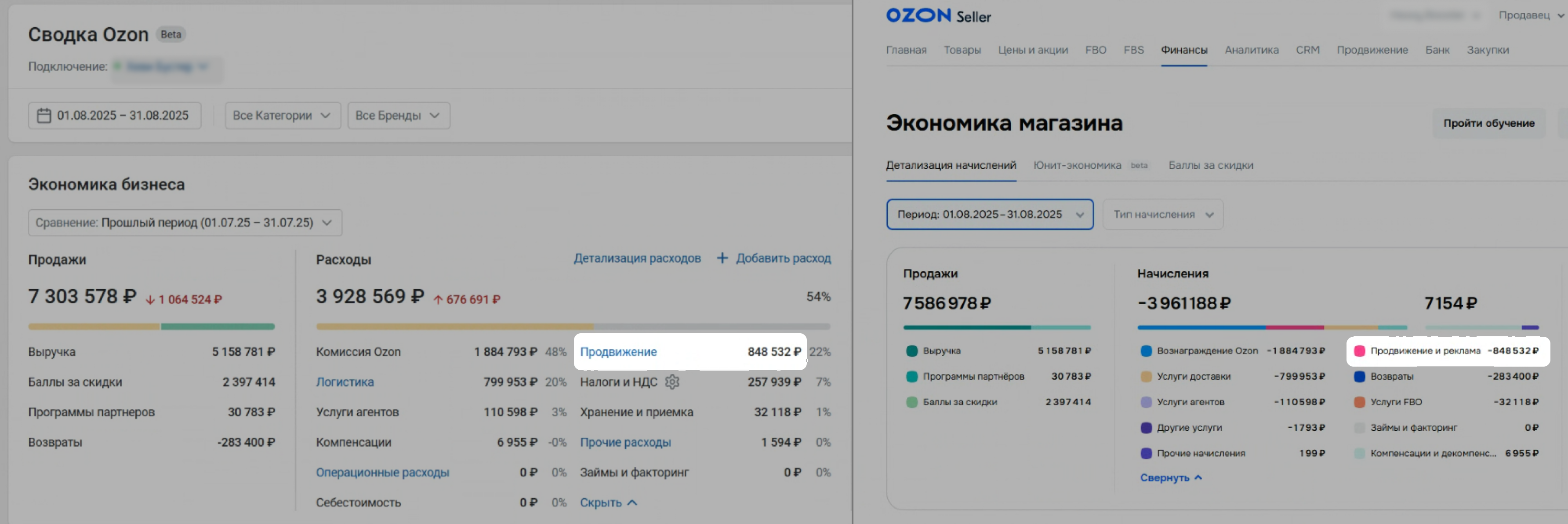The image size is (1568, 524).
Task: Open Все Категории dropdown
Action: tap(282, 116)
